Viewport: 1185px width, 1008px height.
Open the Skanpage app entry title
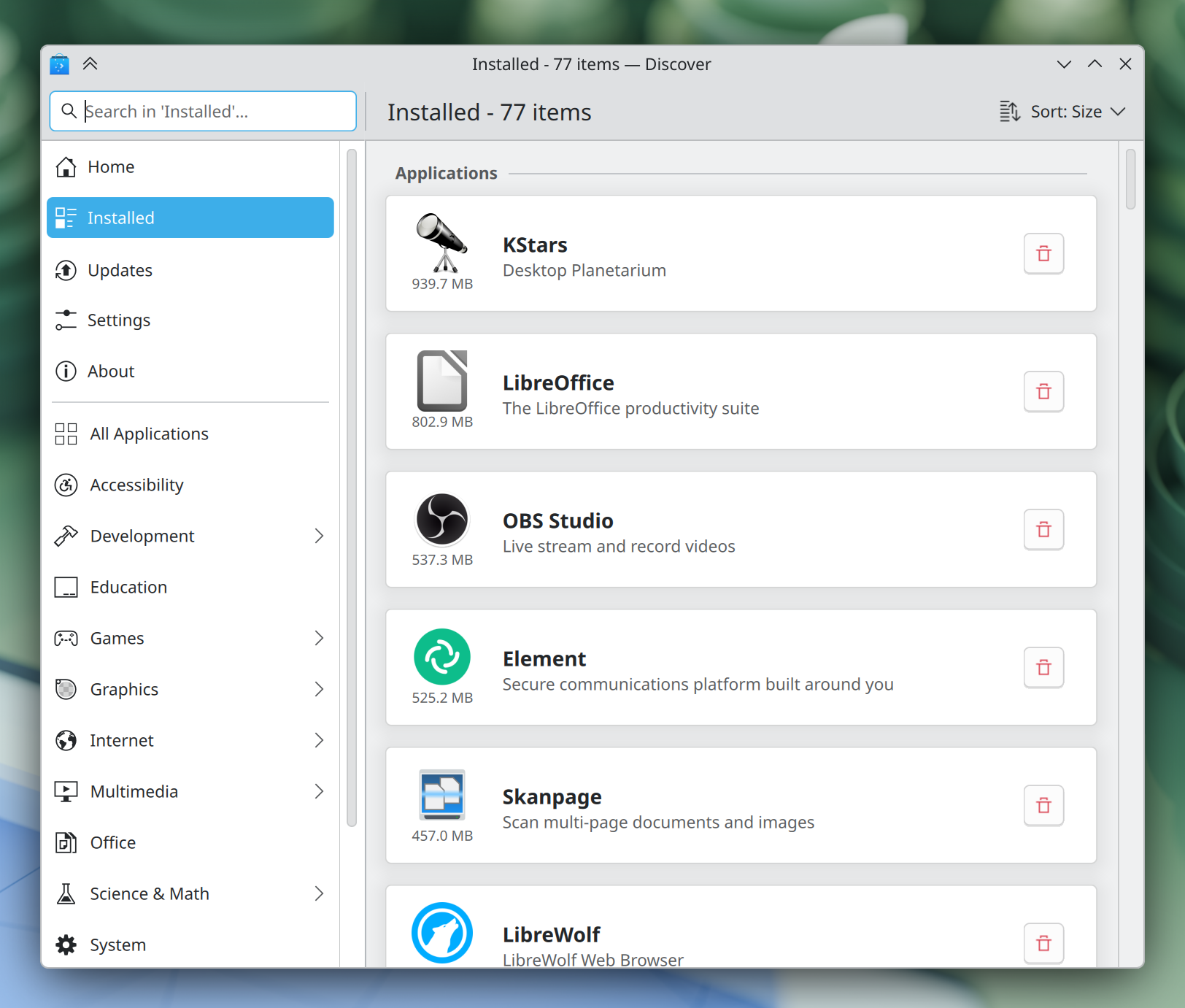click(x=552, y=797)
